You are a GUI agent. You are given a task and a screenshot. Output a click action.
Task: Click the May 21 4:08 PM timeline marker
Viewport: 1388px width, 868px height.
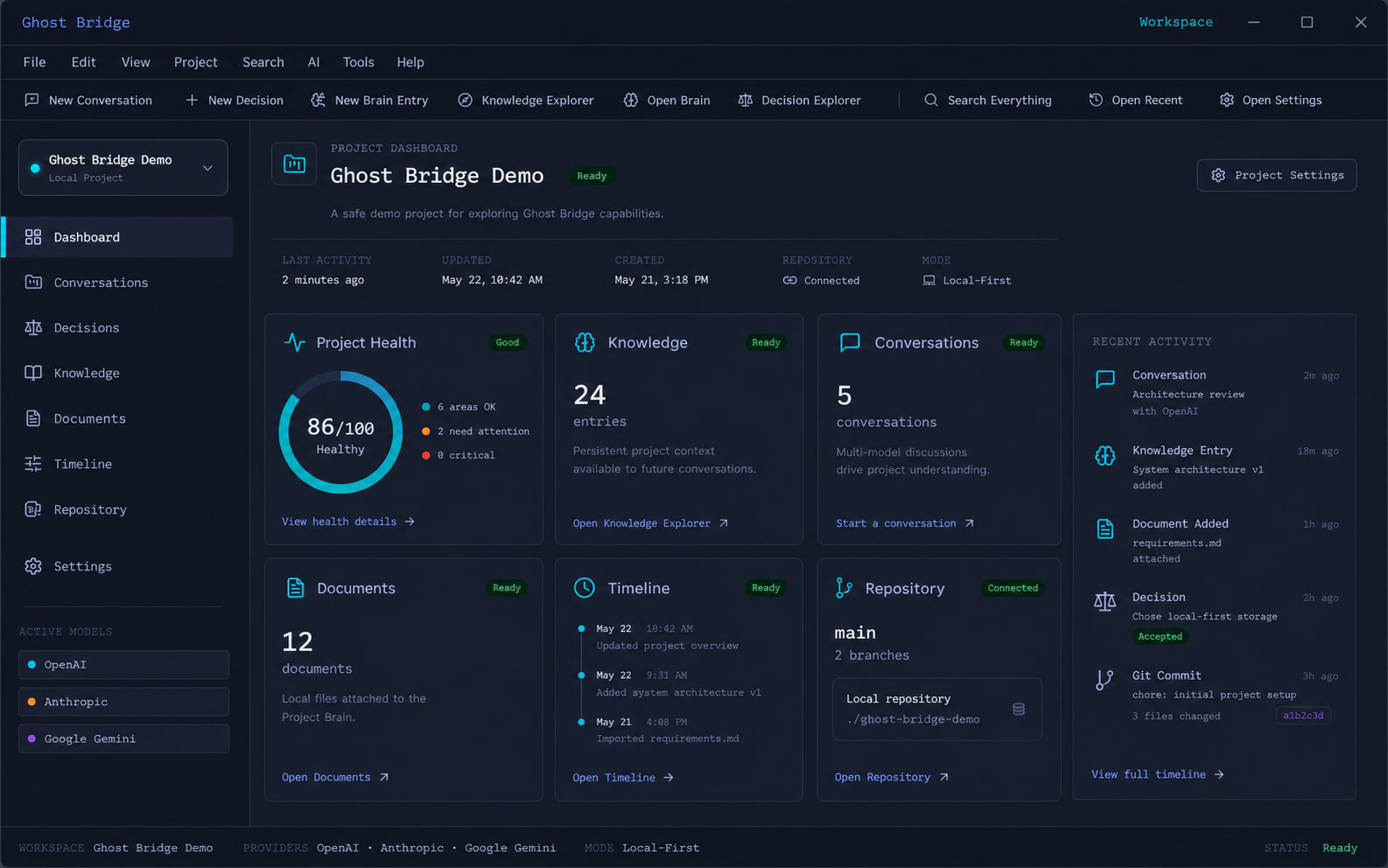click(x=581, y=722)
